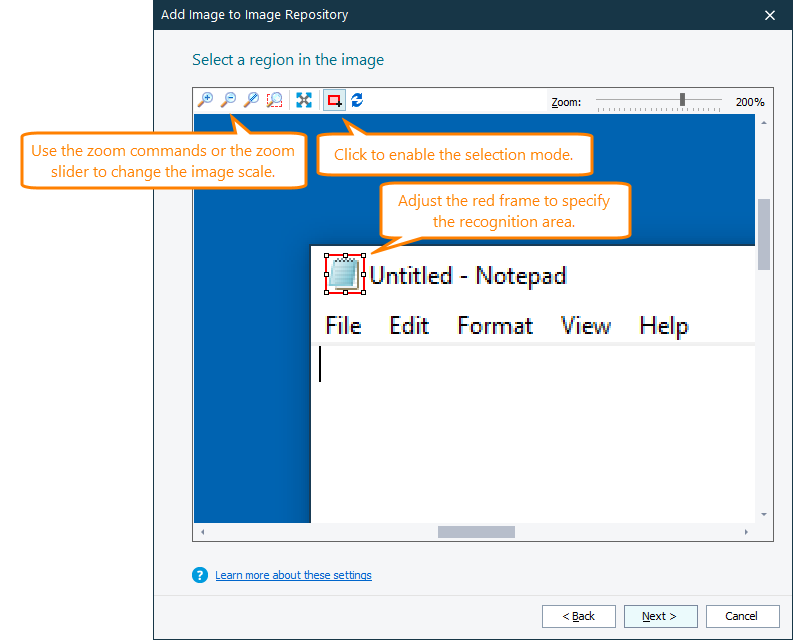This screenshot has width=793, height=640.
Task: Click the View menu in the captured Notepad image
Action: click(586, 325)
